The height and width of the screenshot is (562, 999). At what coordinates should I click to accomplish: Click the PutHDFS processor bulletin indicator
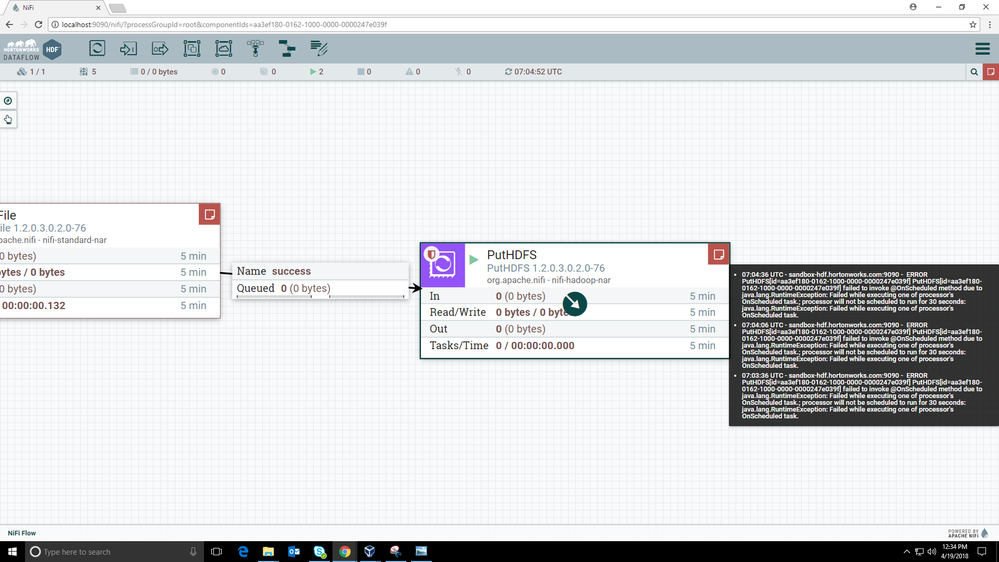tap(717, 255)
